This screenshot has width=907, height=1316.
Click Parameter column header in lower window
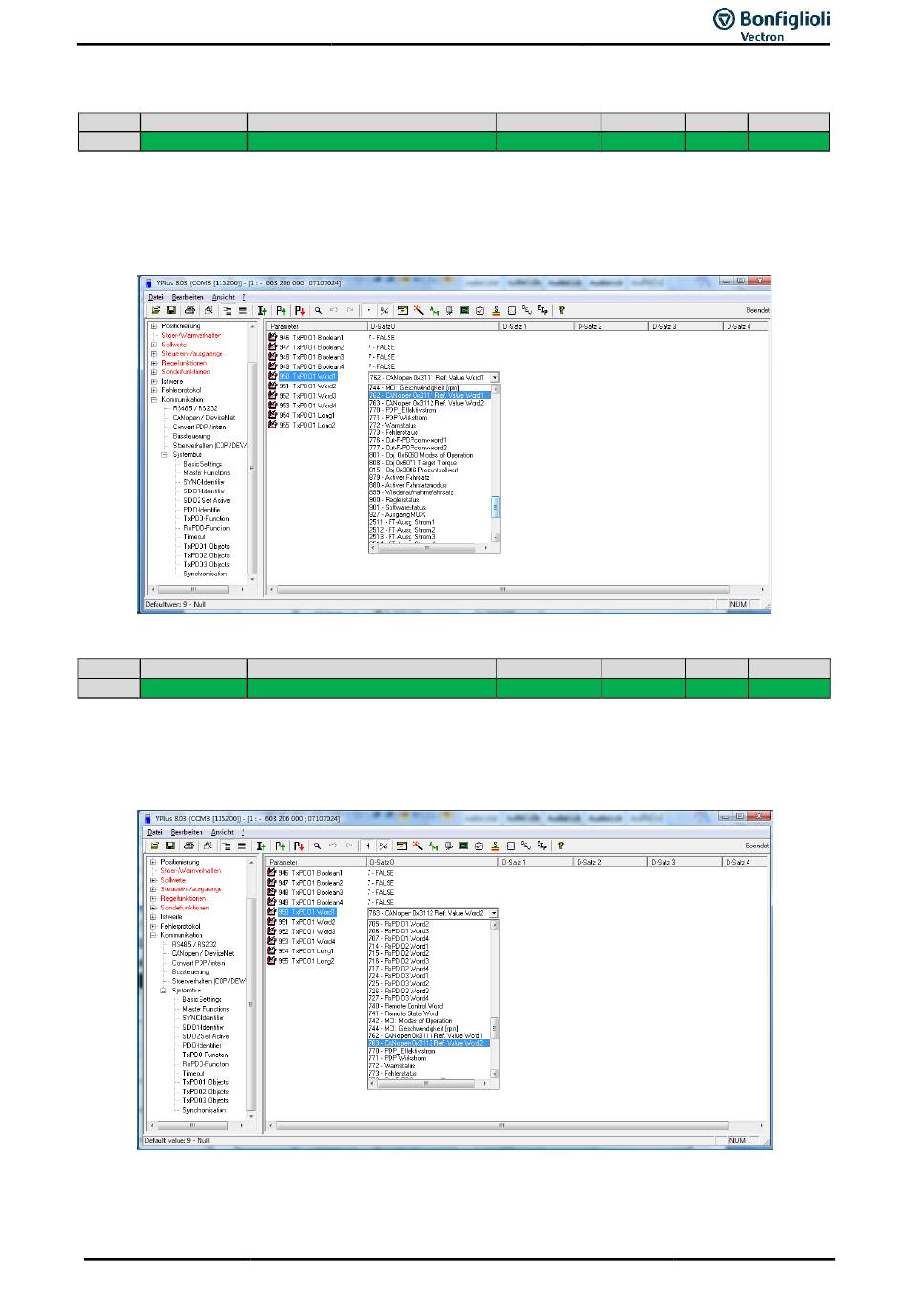[316, 862]
